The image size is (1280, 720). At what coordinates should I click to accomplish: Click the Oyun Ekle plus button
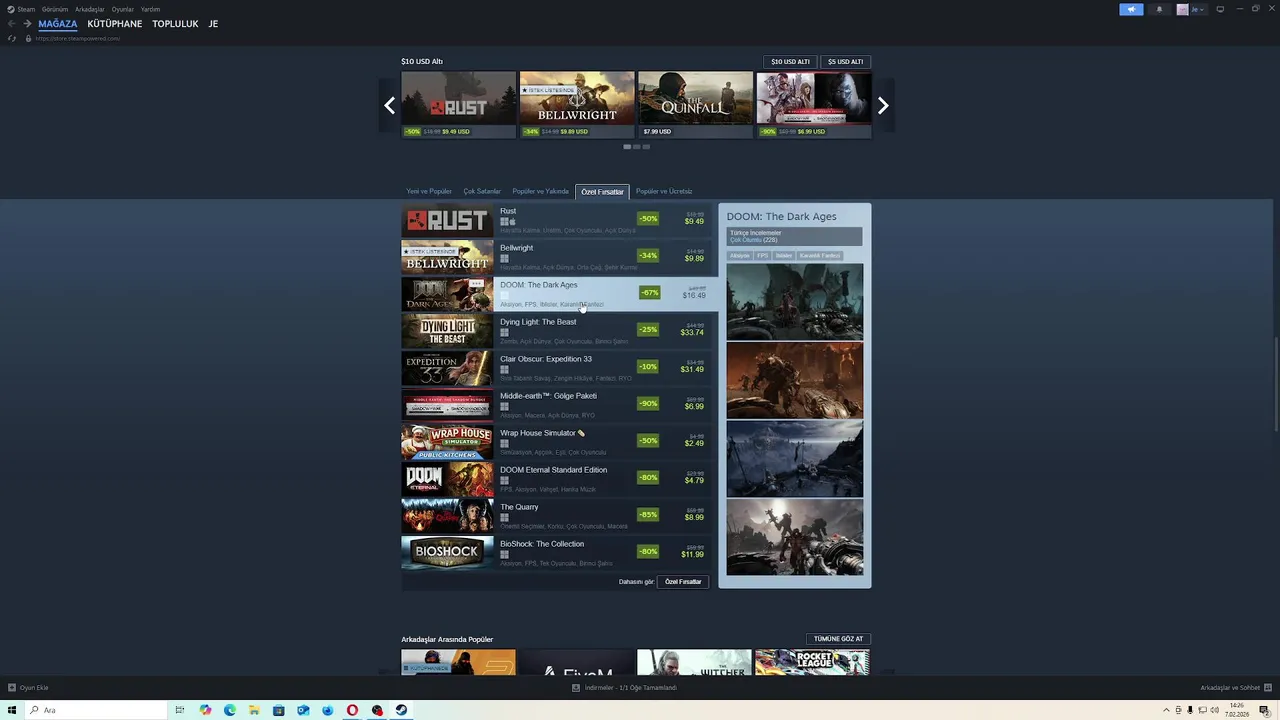click(12, 688)
